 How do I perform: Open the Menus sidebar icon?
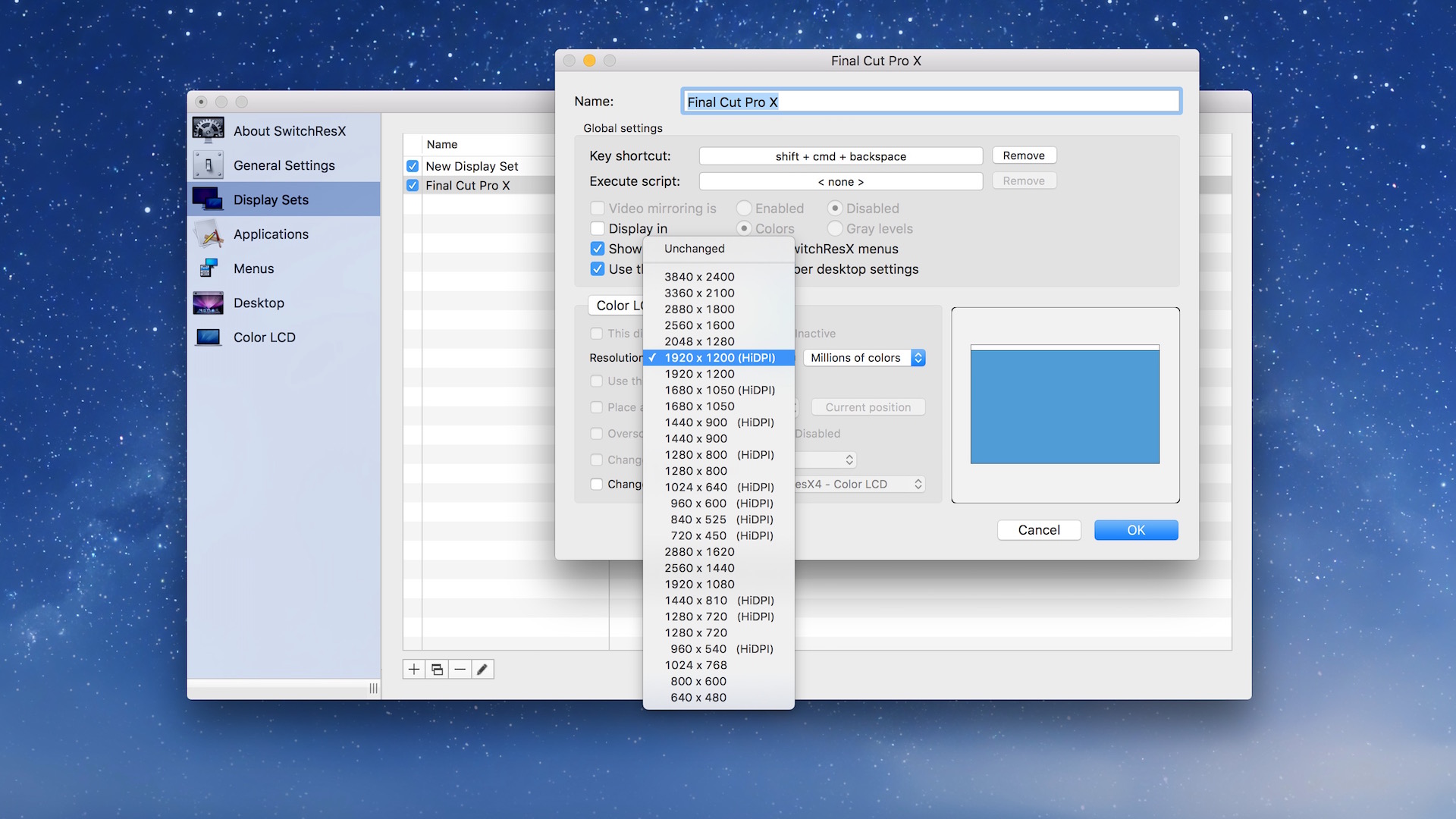(x=208, y=268)
